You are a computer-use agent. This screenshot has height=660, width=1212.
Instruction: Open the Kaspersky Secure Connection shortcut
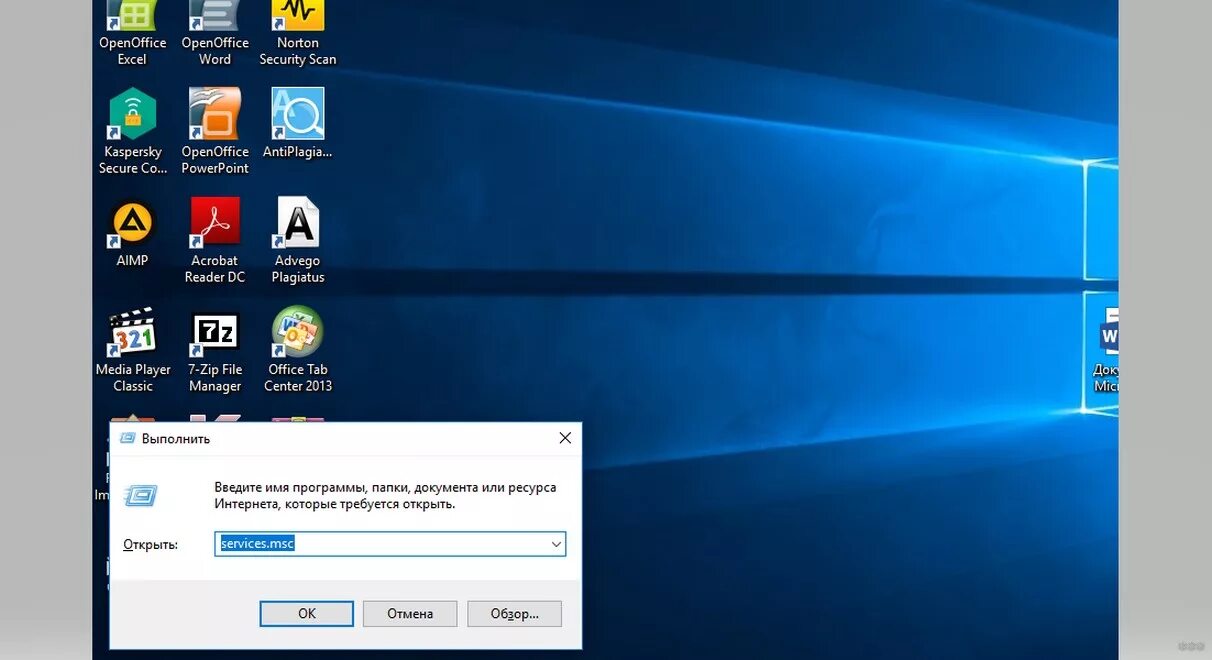click(x=133, y=130)
